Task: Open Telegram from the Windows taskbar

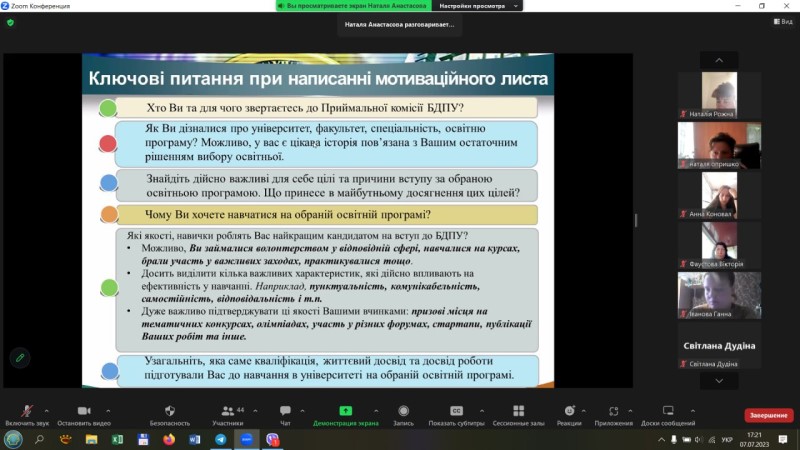Action: tap(220, 439)
